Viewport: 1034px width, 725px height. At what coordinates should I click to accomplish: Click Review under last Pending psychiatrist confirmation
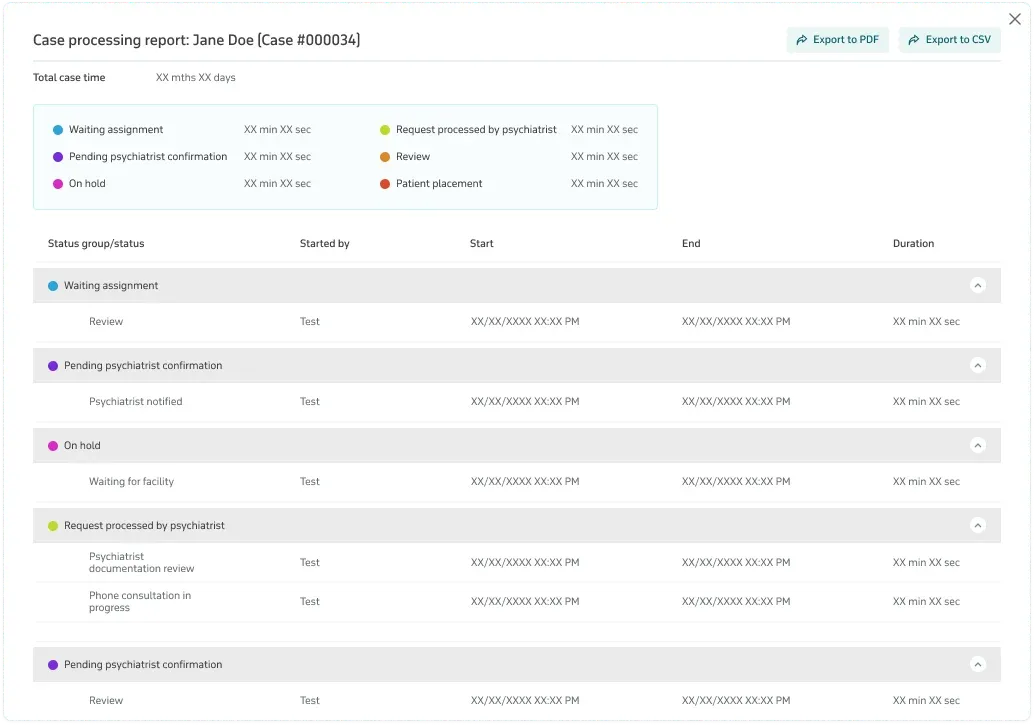point(106,701)
